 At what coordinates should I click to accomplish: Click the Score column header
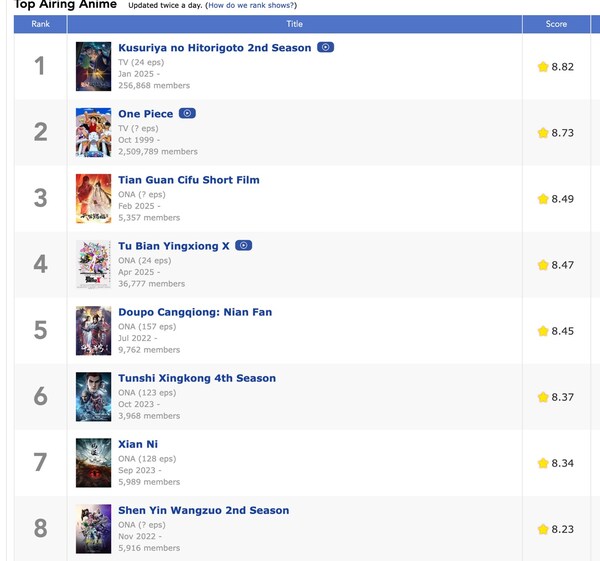tap(556, 24)
